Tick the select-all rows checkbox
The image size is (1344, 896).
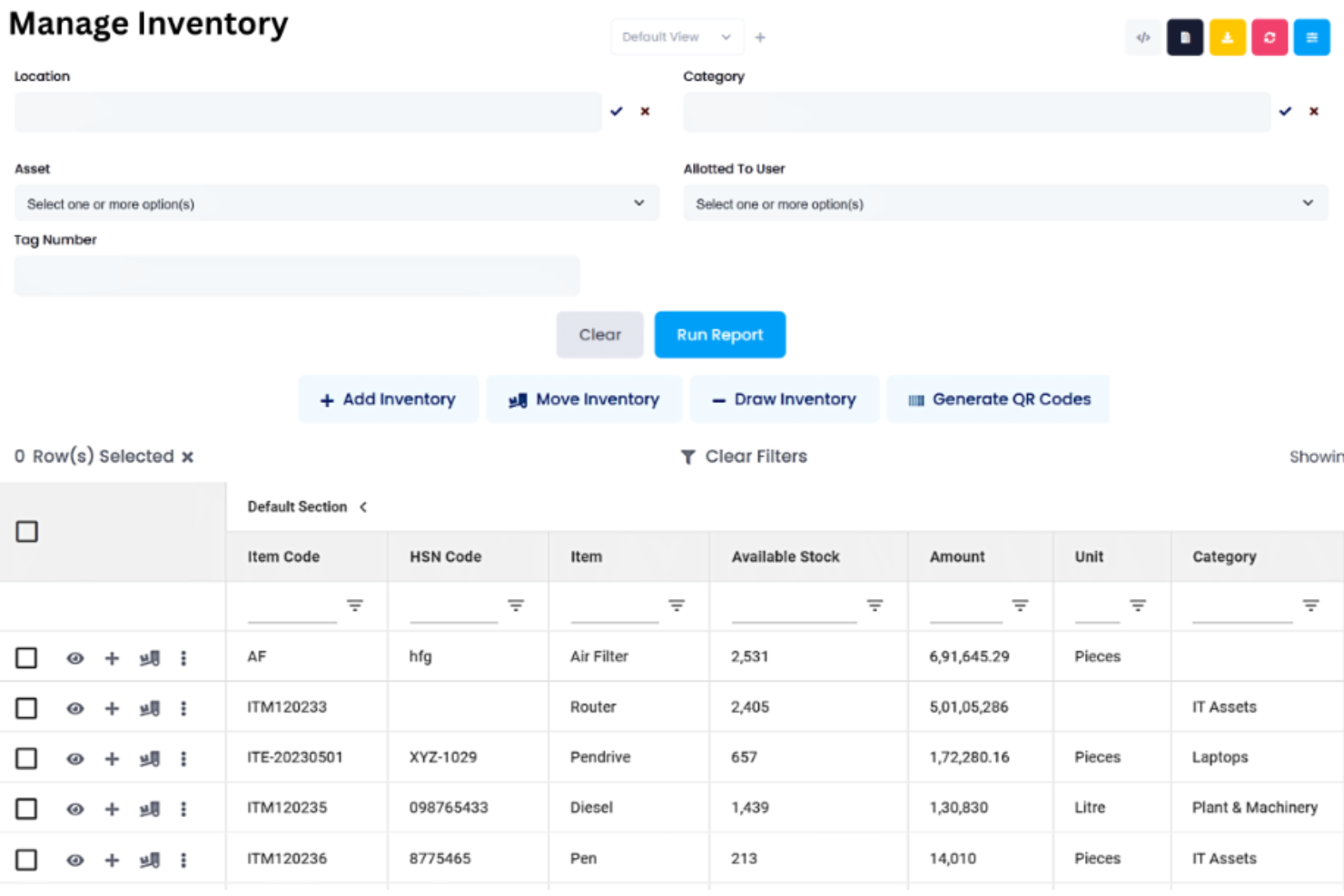[x=27, y=531]
